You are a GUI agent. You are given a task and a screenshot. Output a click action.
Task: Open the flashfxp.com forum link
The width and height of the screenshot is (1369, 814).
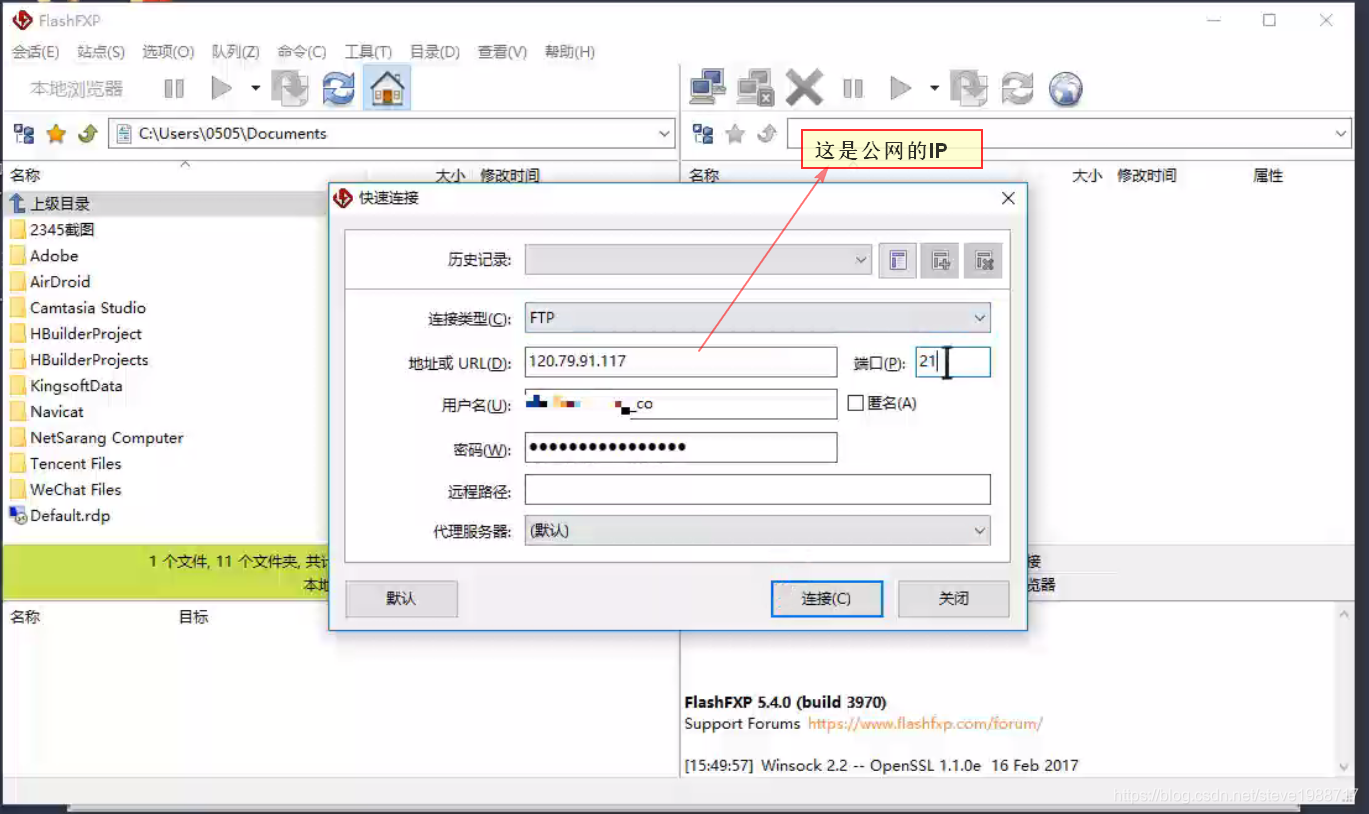[x=925, y=723]
